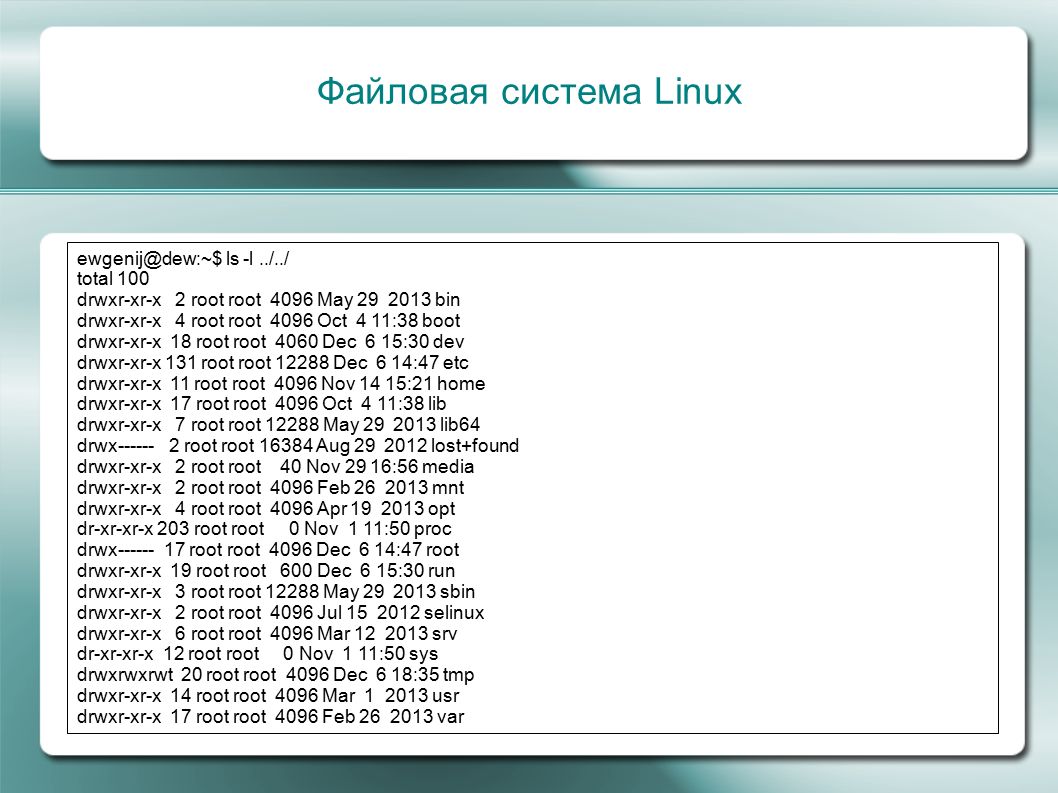Image resolution: width=1058 pixels, height=793 pixels.
Task: Click the "total 100" line
Action: click(x=113, y=279)
